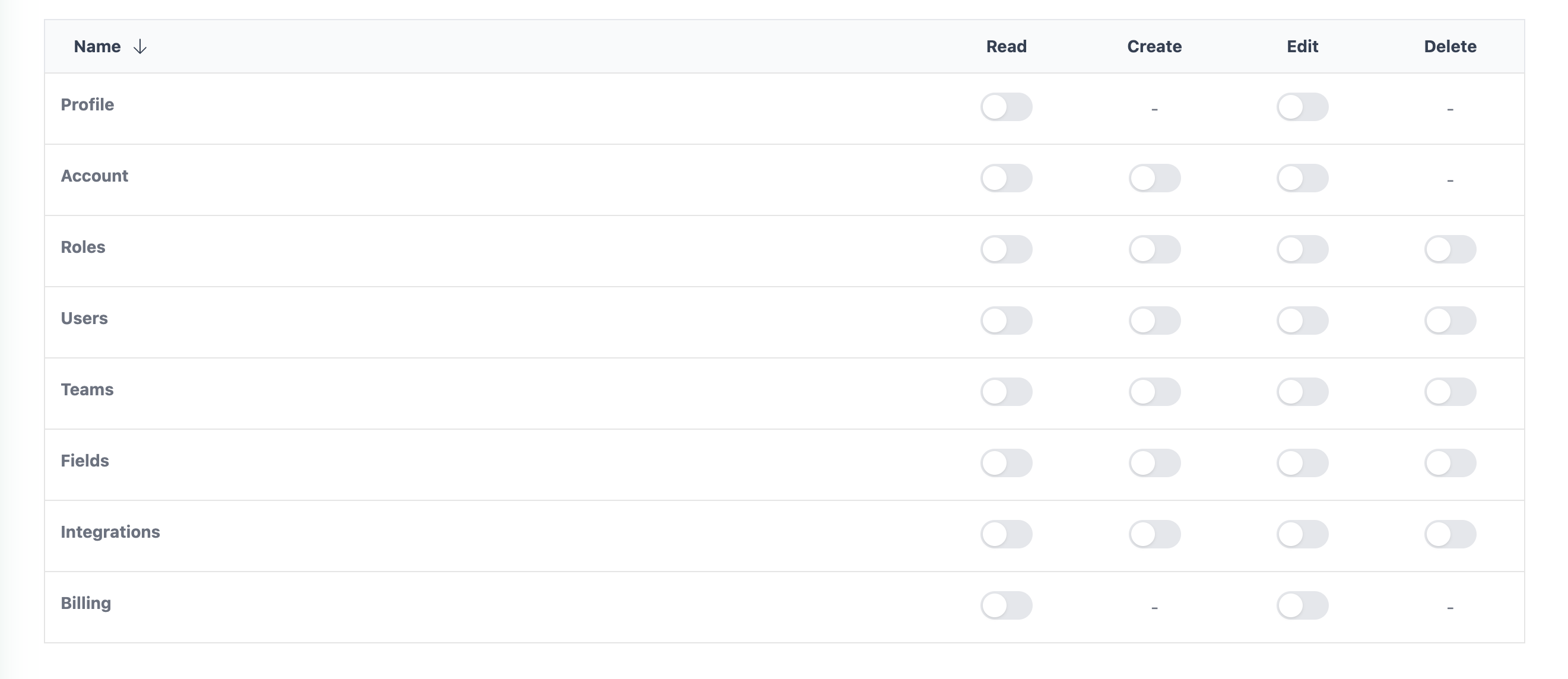Switch on Edit permission for Users
Viewport: 1568px width, 679px height.
pyautogui.click(x=1302, y=321)
